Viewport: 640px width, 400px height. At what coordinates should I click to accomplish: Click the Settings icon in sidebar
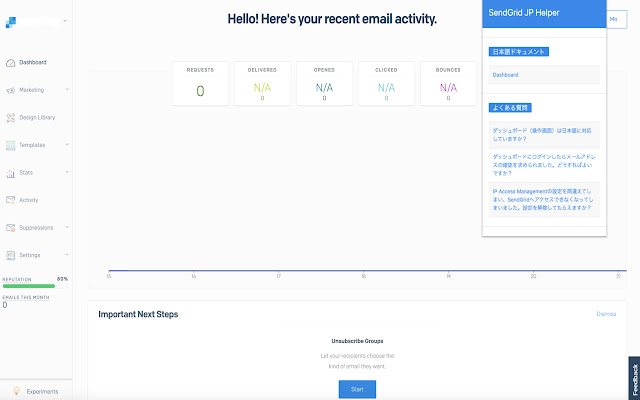point(10,256)
